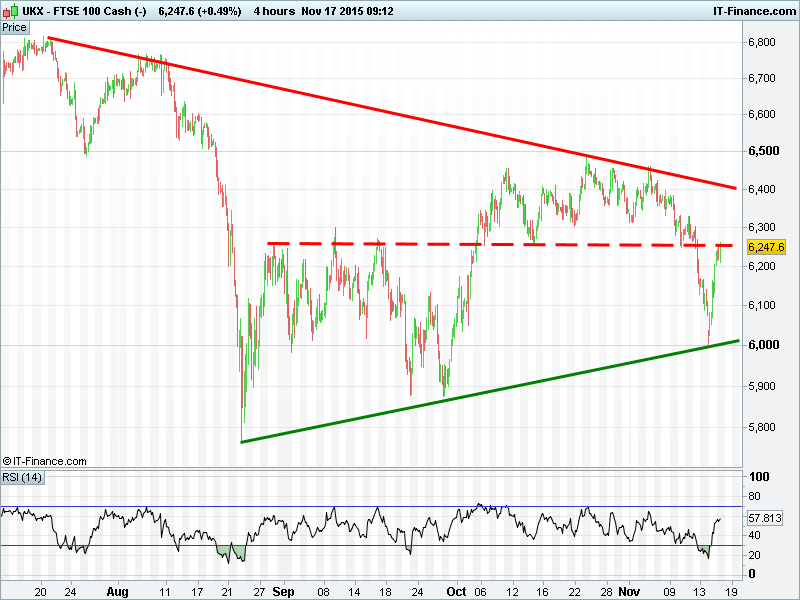Click the Oct month label on time axis
This screenshot has width=800, height=600.
coord(456,592)
